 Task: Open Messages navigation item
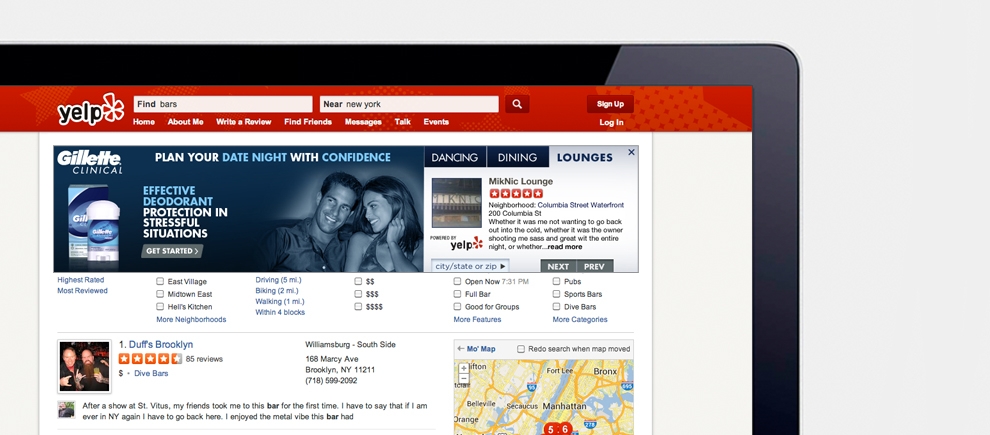tap(363, 122)
